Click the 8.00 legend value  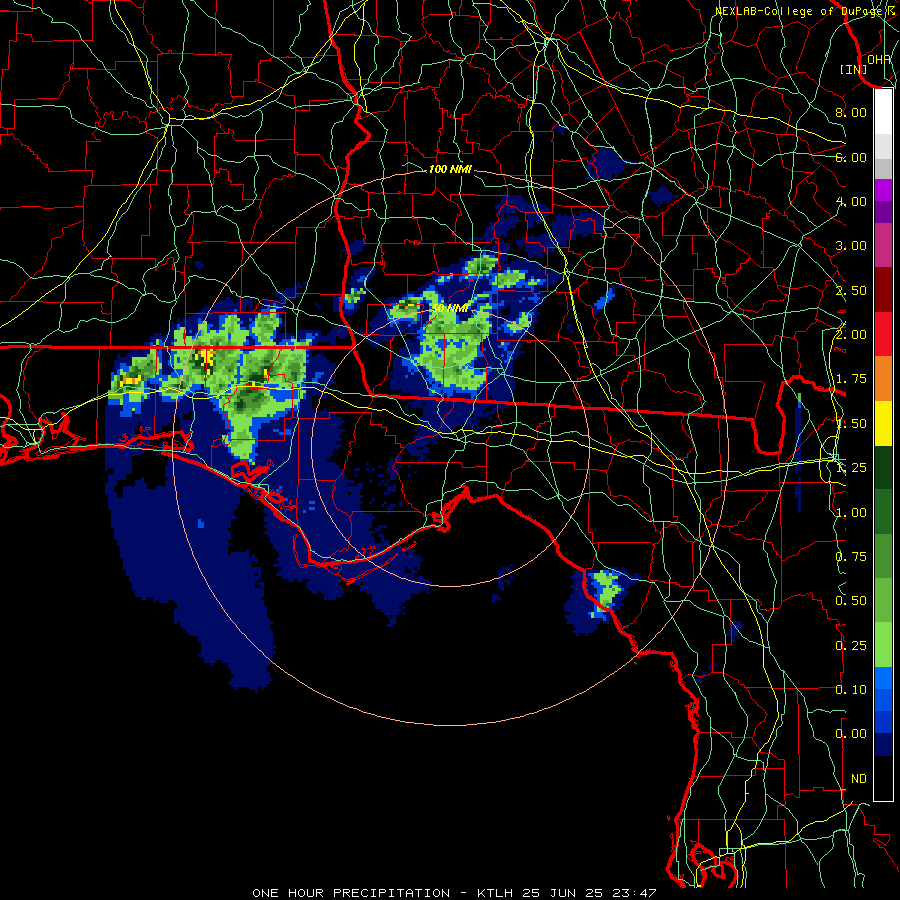pos(851,112)
